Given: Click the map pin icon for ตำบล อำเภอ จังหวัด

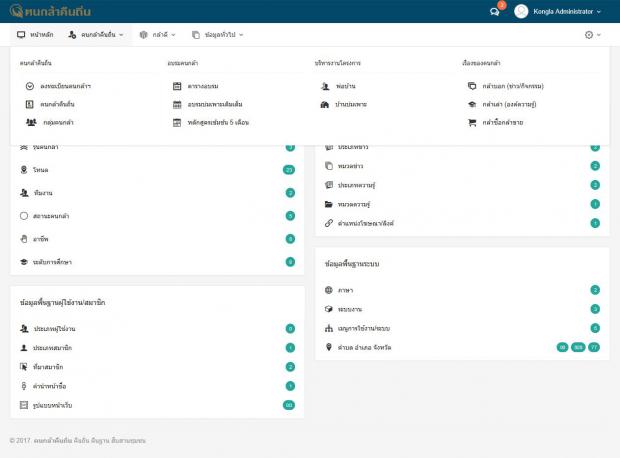Looking at the screenshot, I should [x=329, y=347].
